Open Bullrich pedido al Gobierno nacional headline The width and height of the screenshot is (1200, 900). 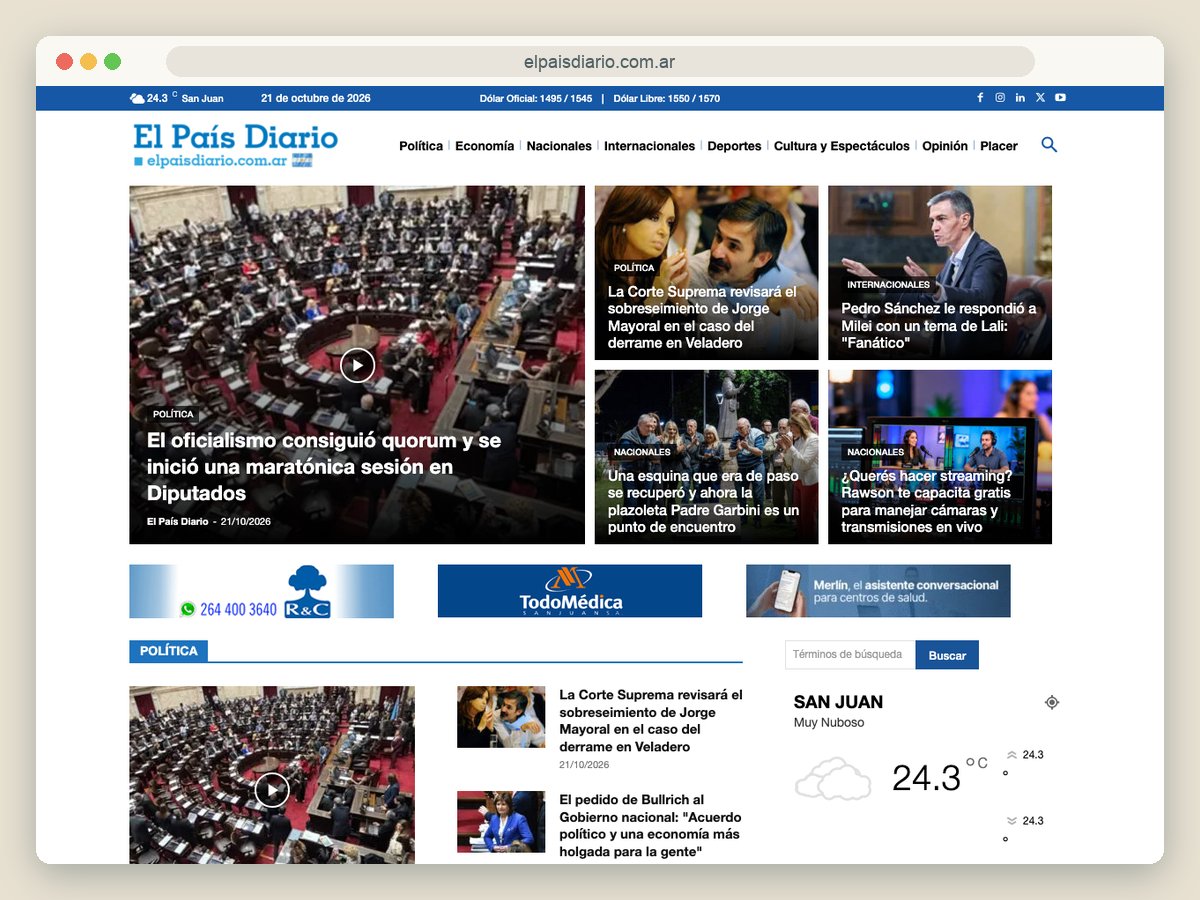(650, 825)
